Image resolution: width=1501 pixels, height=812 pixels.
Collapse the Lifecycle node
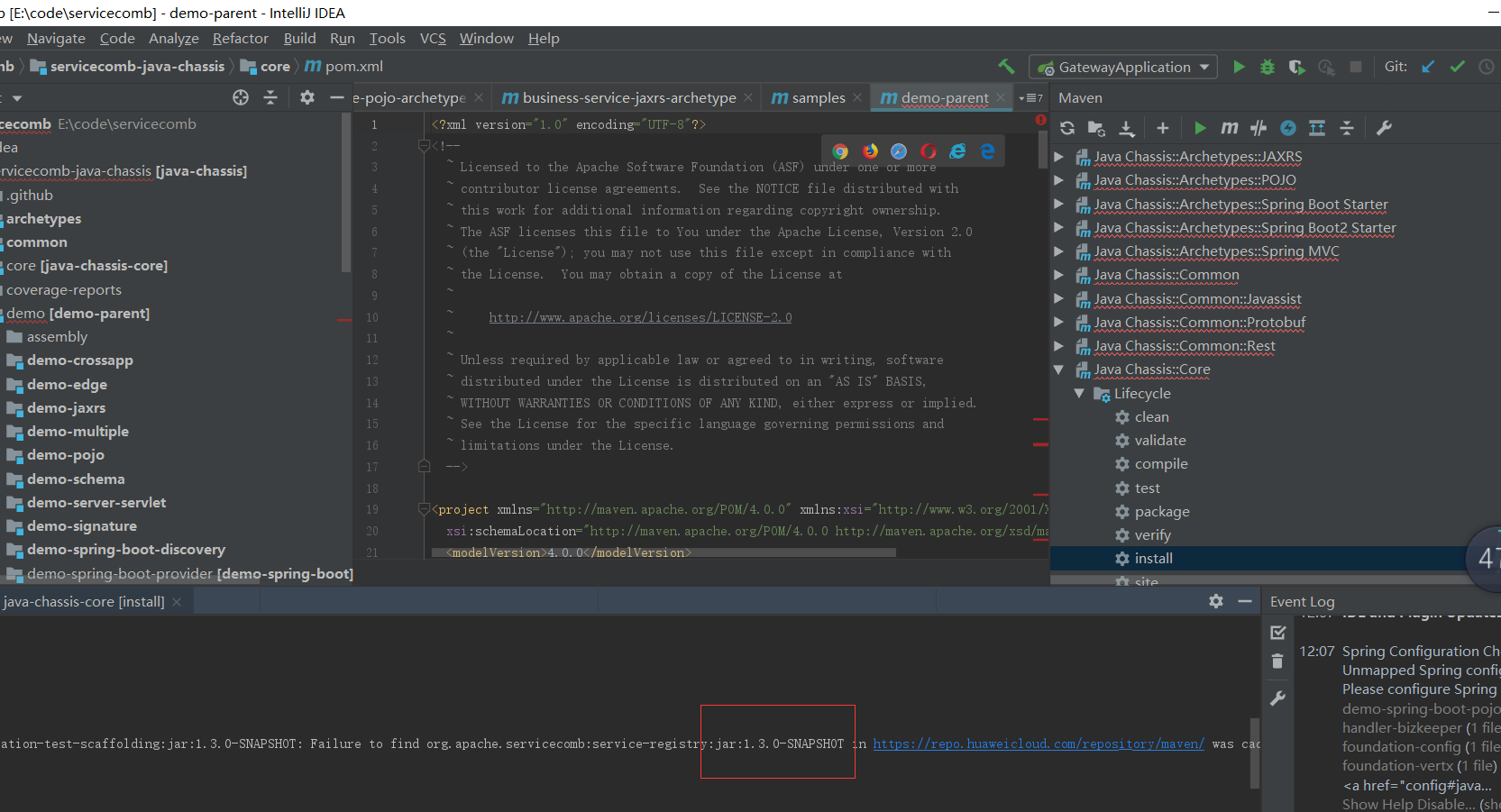point(1079,394)
